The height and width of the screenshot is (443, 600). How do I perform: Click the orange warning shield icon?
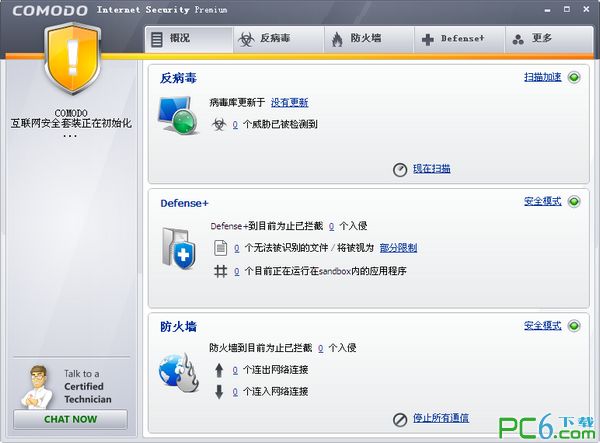[72, 58]
